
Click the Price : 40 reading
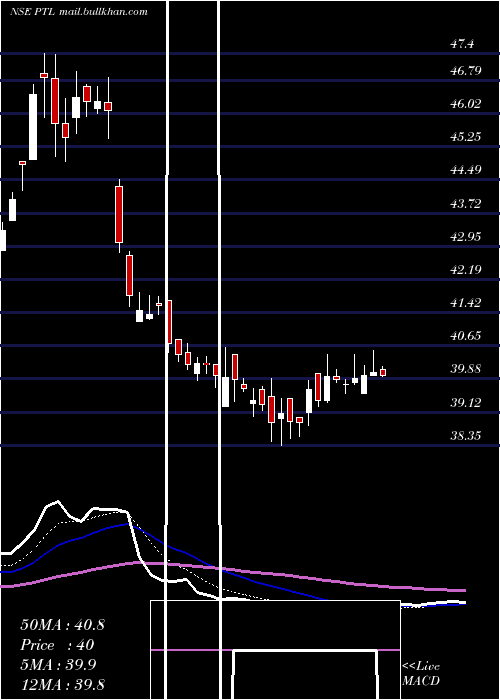[57, 645]
